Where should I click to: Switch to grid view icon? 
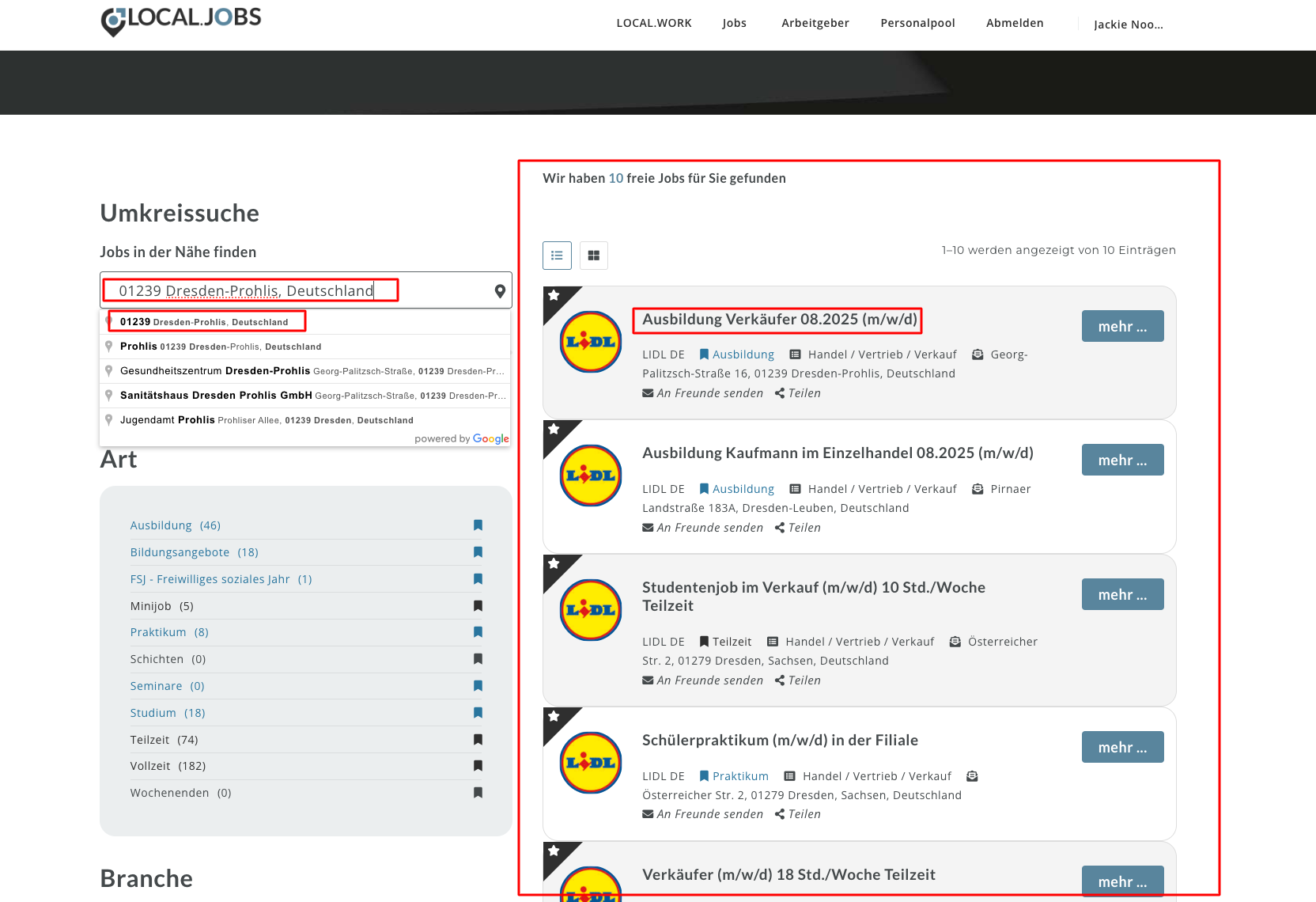[x=594, y=256]
